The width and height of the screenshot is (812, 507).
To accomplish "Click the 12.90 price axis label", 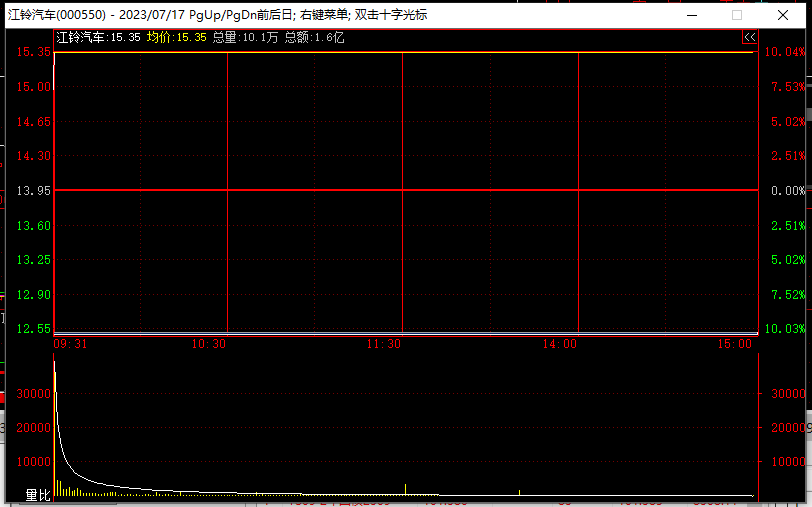I will pos(34,294).
